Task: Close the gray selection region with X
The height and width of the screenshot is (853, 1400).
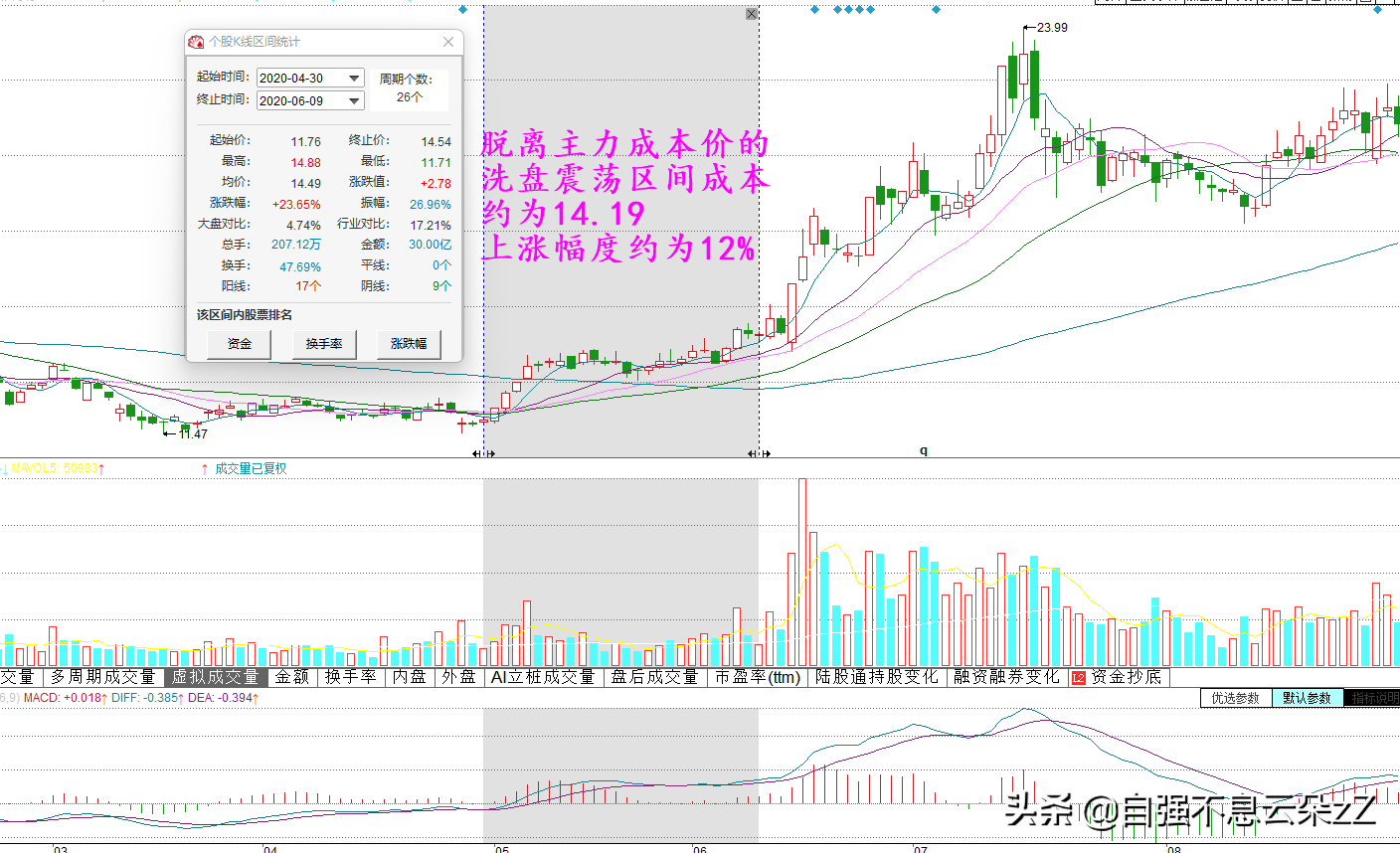Action: [752, 14]
